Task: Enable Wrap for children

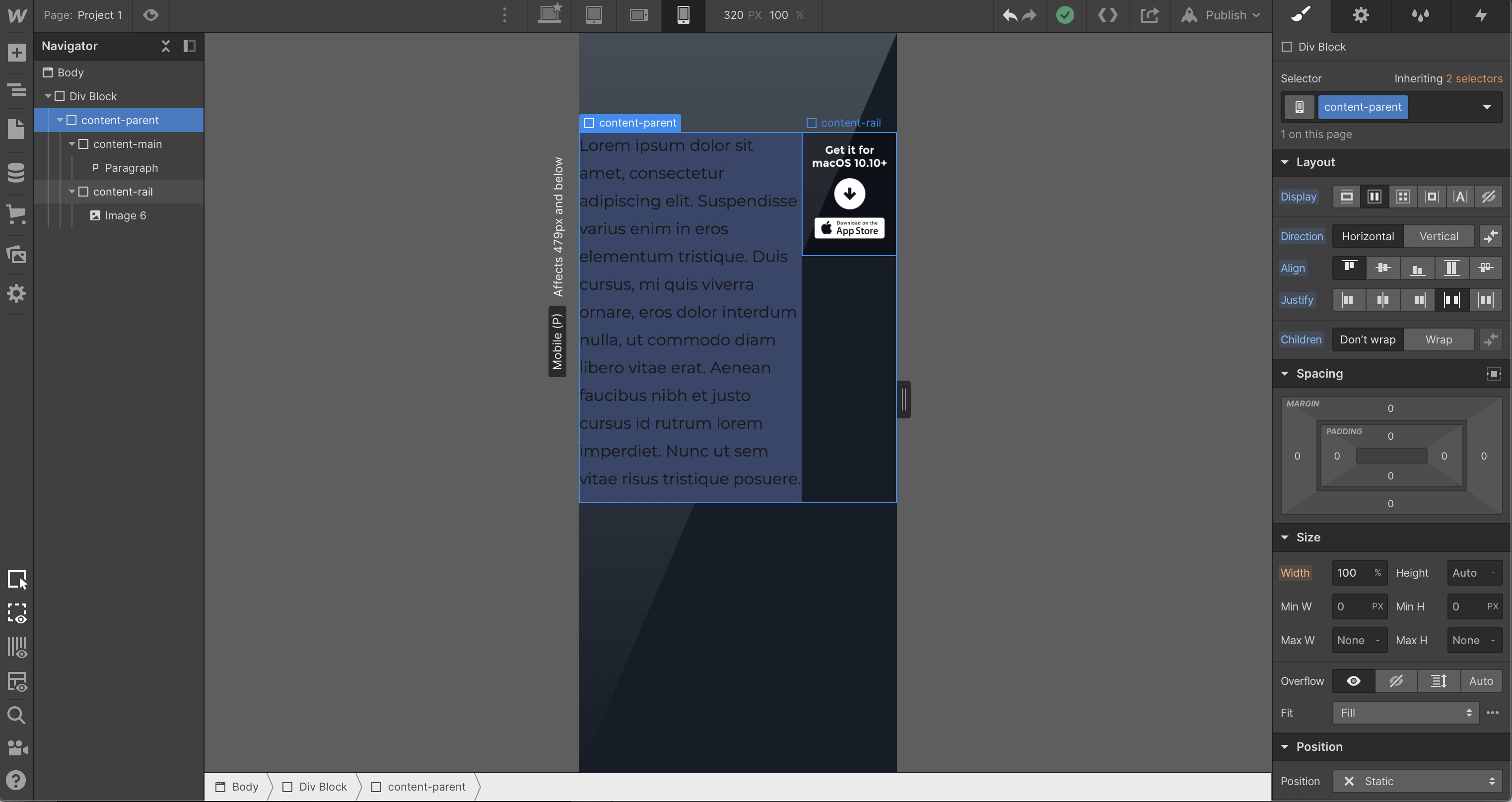Action: click(1439, 339)
